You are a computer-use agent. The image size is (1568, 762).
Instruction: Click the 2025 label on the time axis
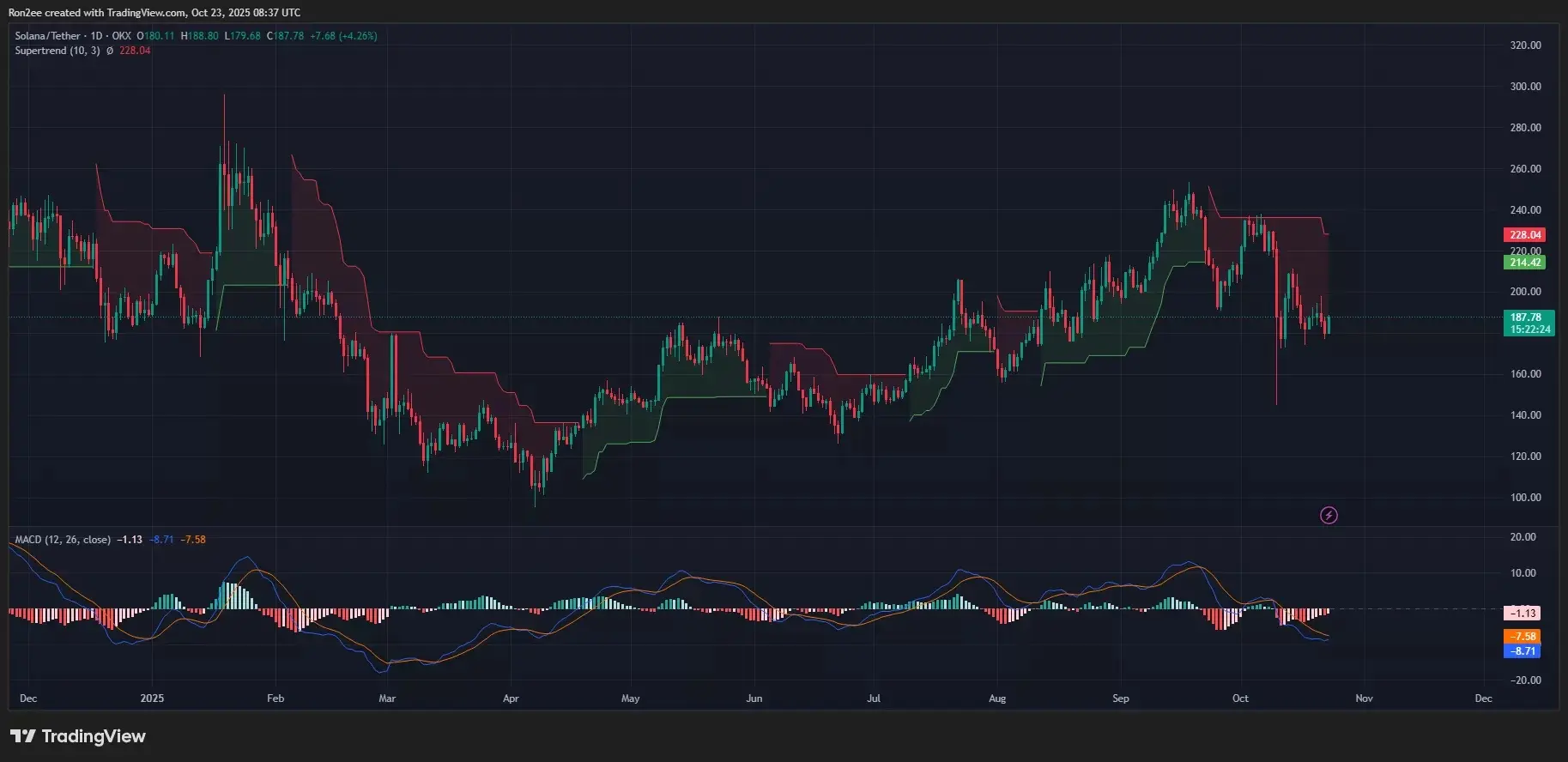[x=152, y=698]
